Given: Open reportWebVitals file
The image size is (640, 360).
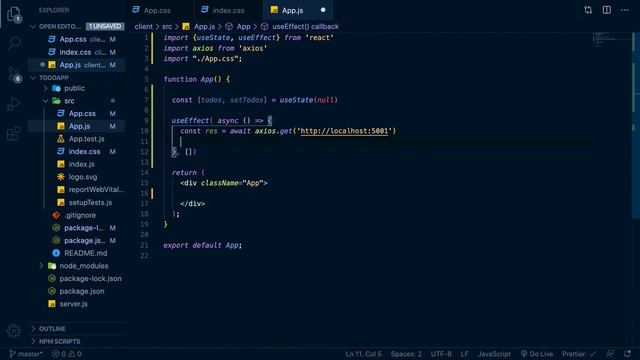Looking at the screenshot, I should [76, 189].
